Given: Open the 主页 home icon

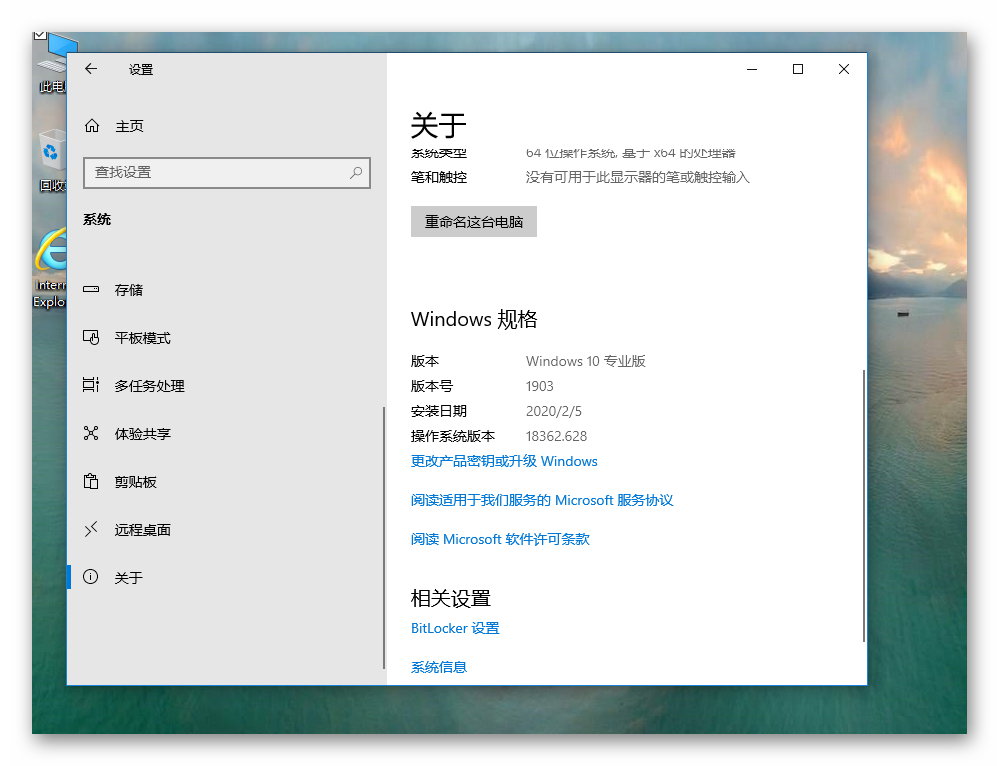Looking at the screenshot, I should (92, 126).
